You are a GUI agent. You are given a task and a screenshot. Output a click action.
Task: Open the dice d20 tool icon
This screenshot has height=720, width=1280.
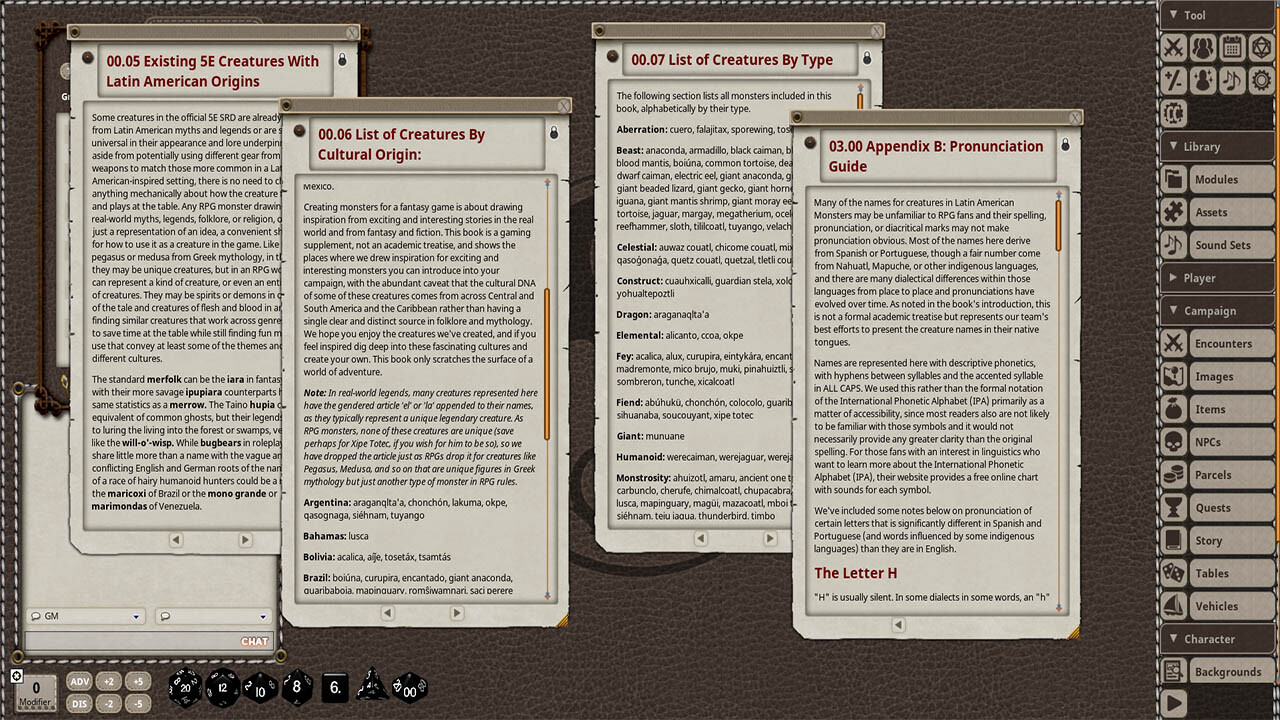click(x=1262, y=47)
